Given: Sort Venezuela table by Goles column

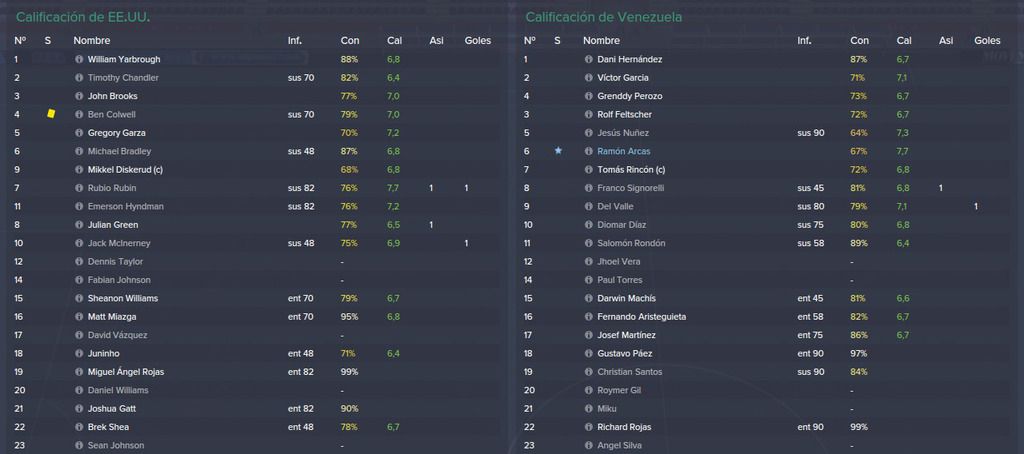Looking at the screenshot, I should pyautogui.click(x=987, y=41).
